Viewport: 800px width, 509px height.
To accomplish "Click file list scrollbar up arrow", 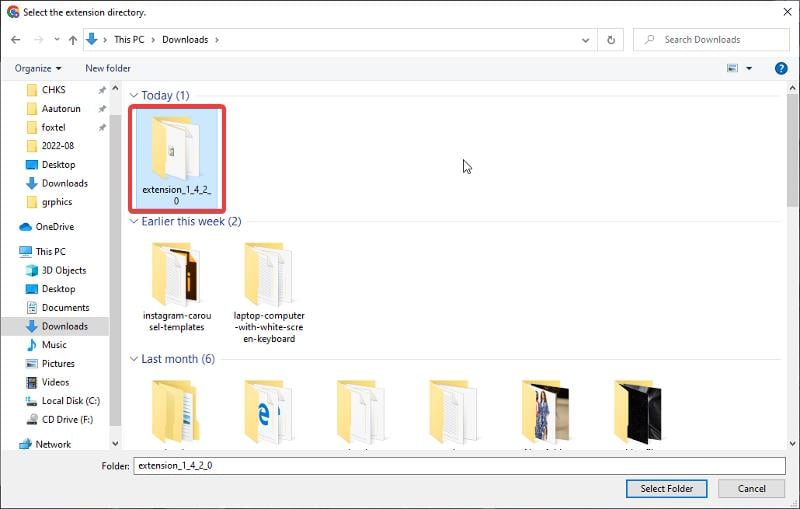I will coord(792,88).
